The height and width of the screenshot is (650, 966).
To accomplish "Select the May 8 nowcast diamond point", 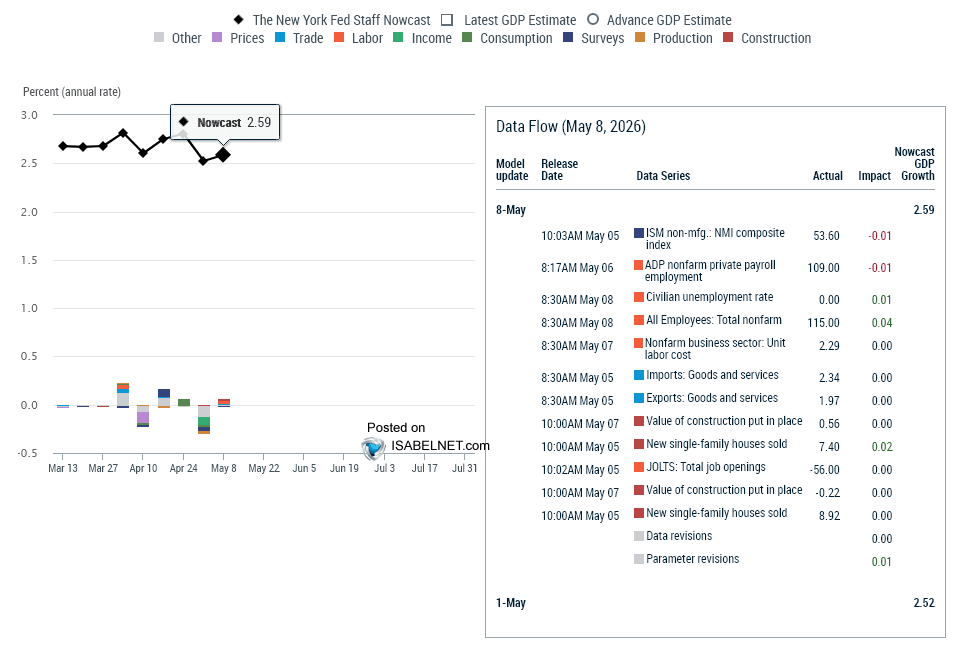I will point(223,155).
